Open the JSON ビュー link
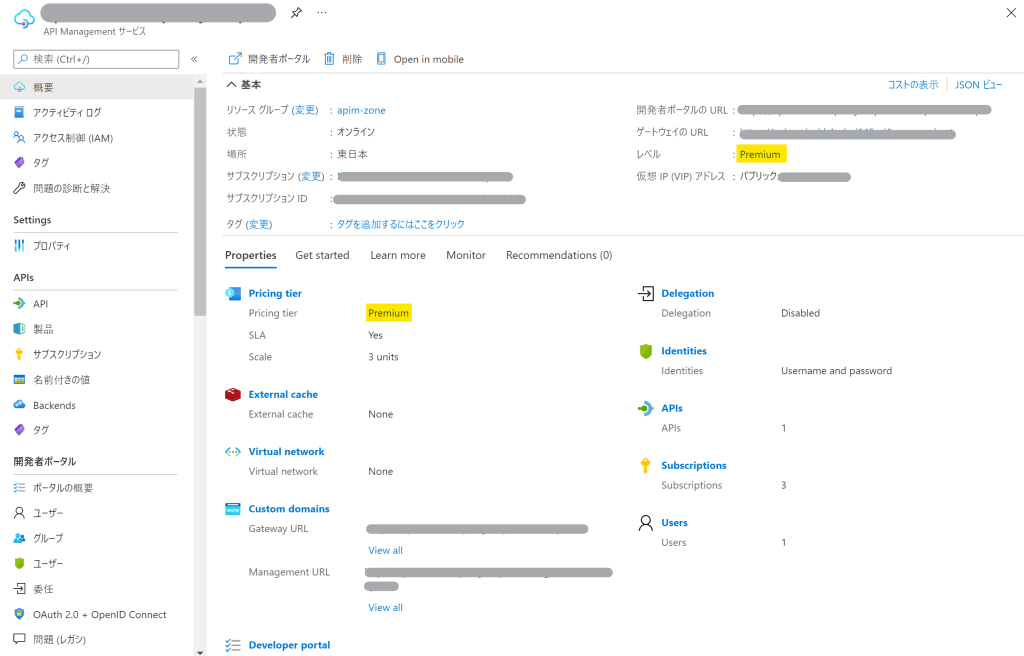Image resolution: width=1024 pixels, height=656 pixels. (x=979, y=85)
